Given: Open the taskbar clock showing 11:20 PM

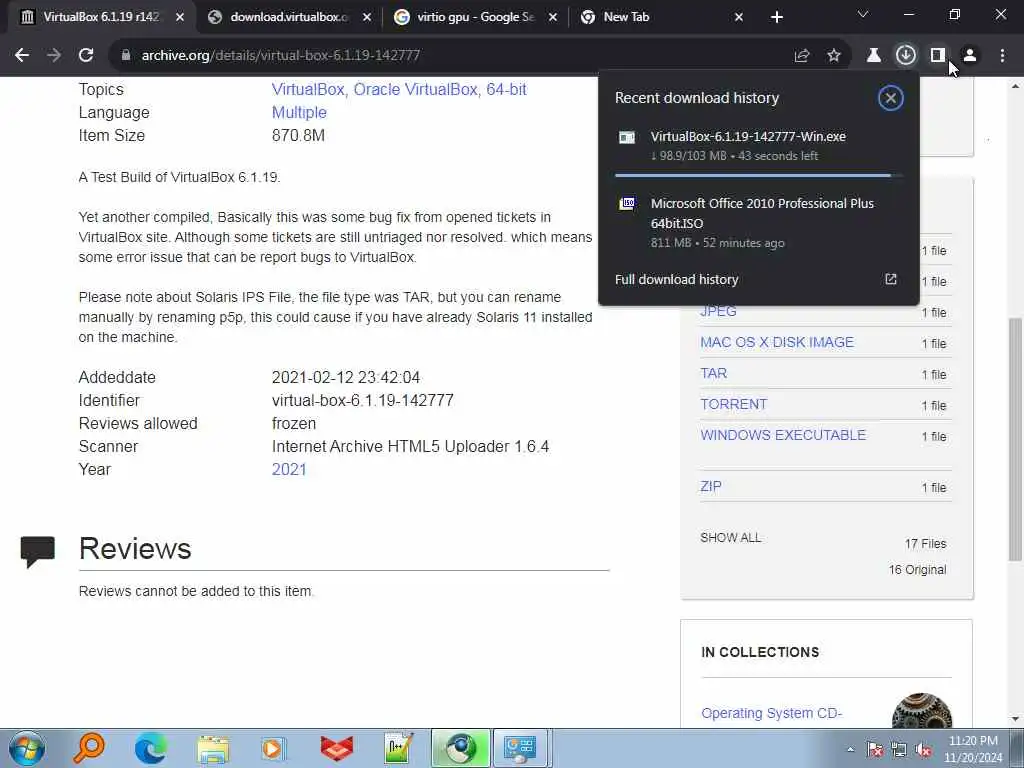Looking at the screenshot, I should click(x=973, y=749).
